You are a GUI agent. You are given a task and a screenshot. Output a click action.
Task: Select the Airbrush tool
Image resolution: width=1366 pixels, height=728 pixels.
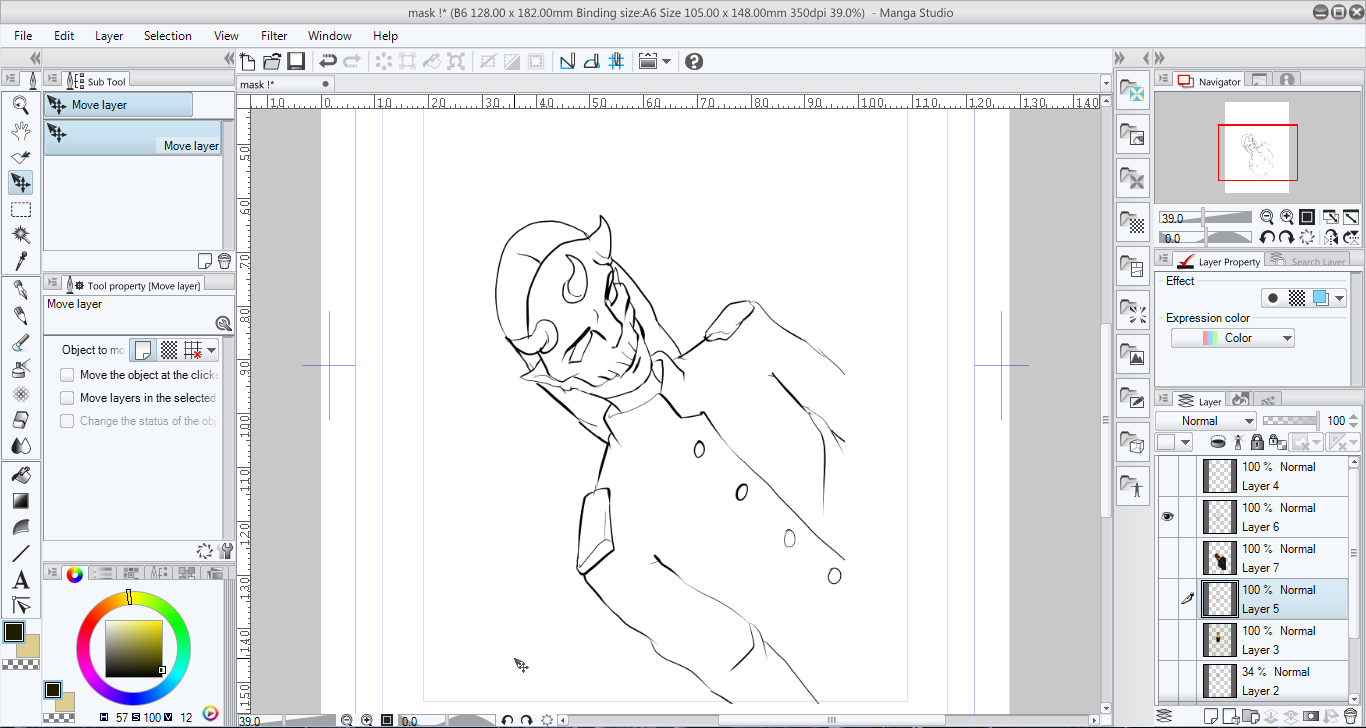pos(20,368)
